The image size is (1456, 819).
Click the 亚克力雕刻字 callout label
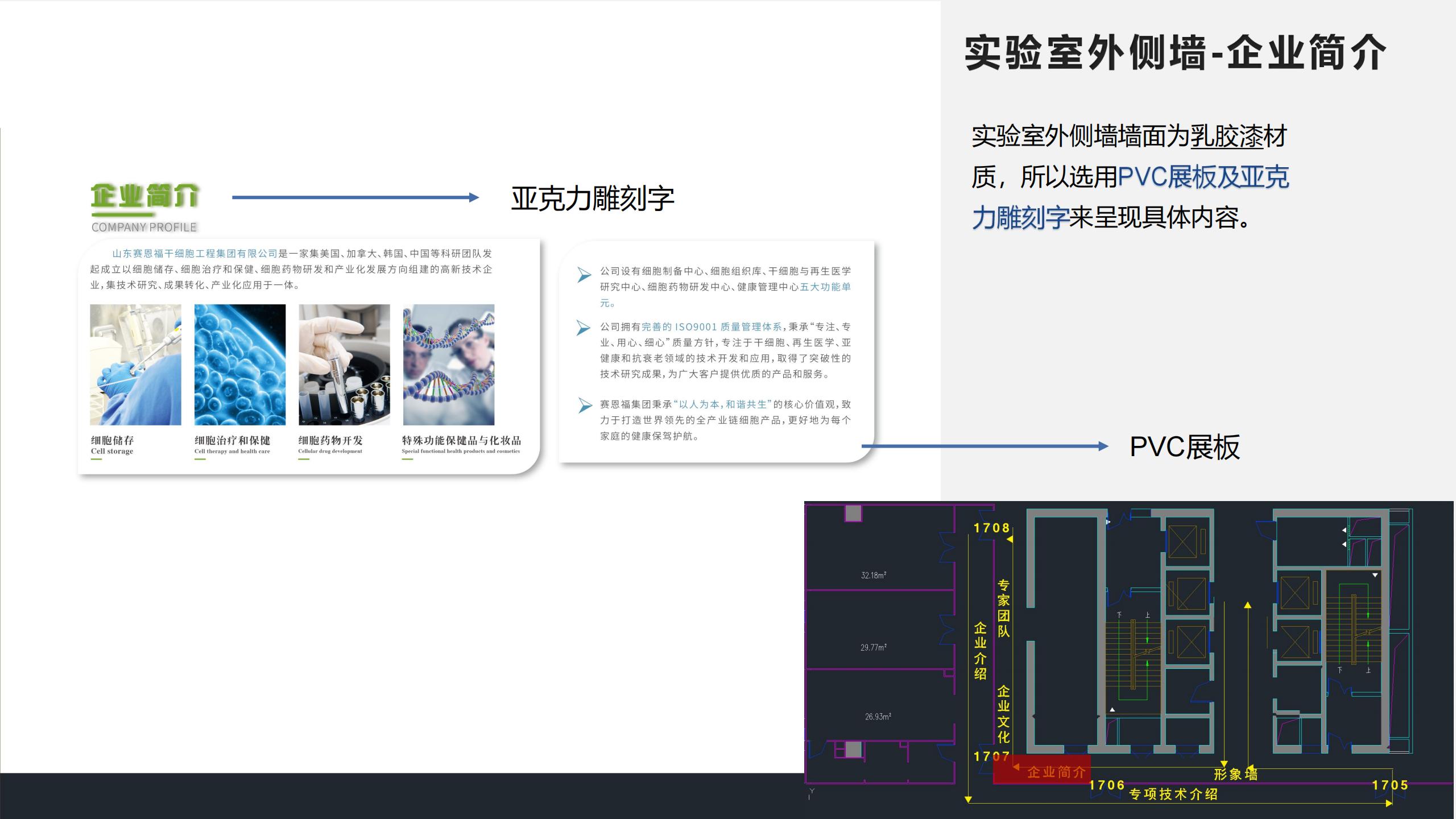click(x=592, y=198)
